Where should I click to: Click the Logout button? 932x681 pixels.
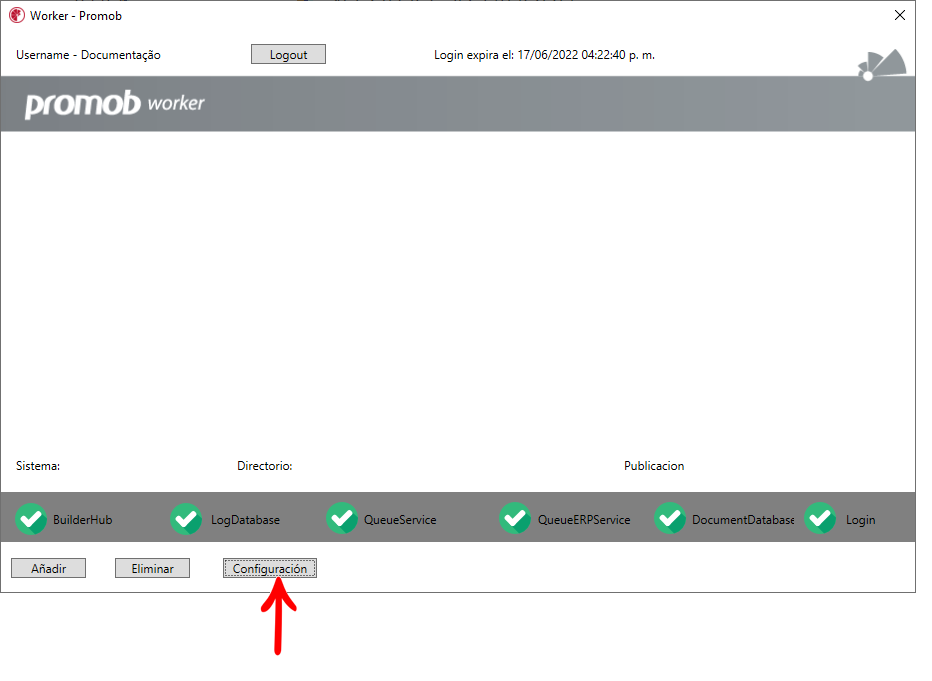pyautogui.click(x=288, y=54)
